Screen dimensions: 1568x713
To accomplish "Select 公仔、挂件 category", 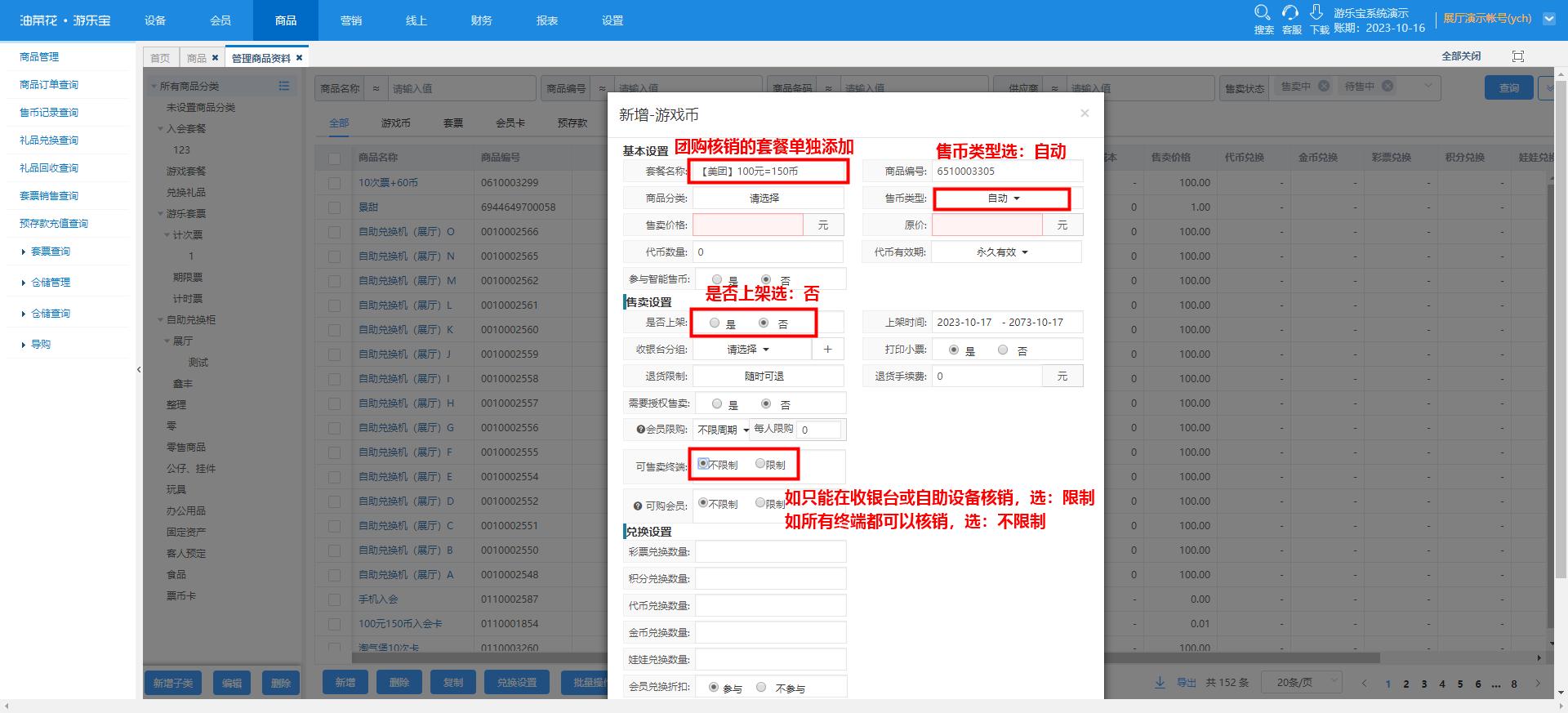I will 191,469.
